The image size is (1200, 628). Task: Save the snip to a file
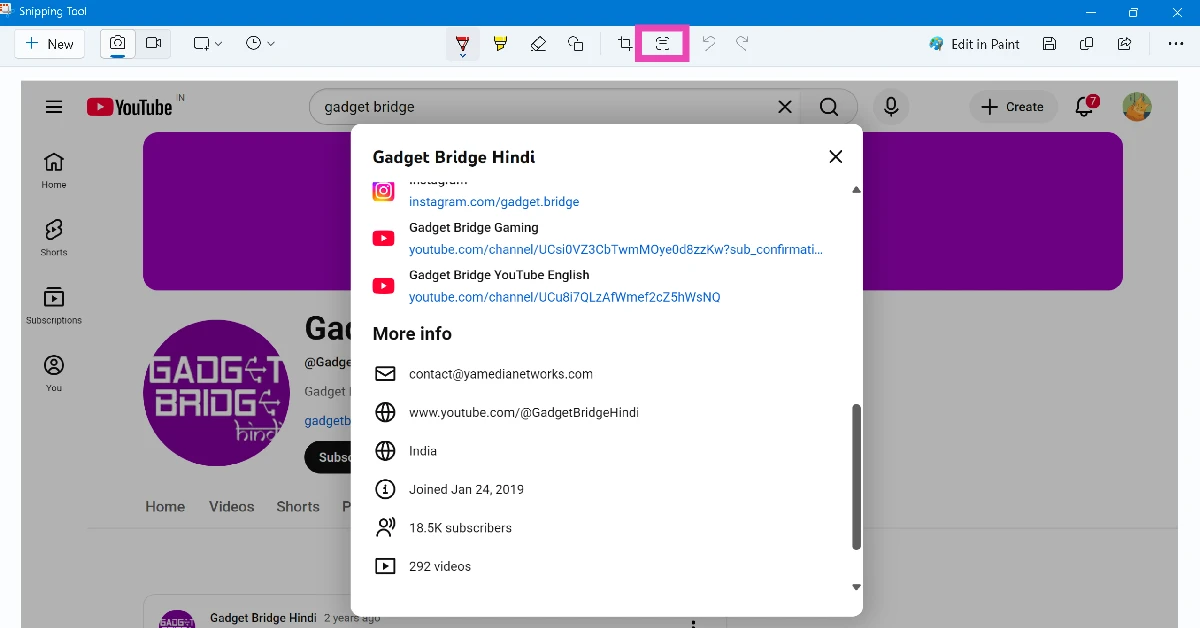(1048, 43)
